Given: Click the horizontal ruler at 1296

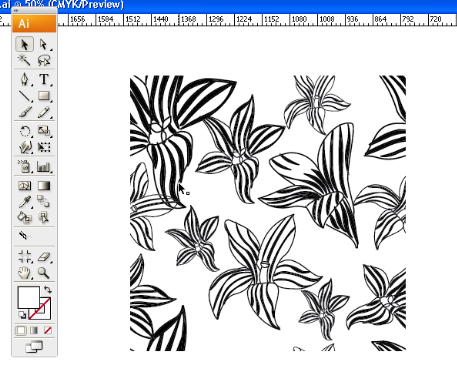Looking at the screenshot, I should [x=216, y=19].
